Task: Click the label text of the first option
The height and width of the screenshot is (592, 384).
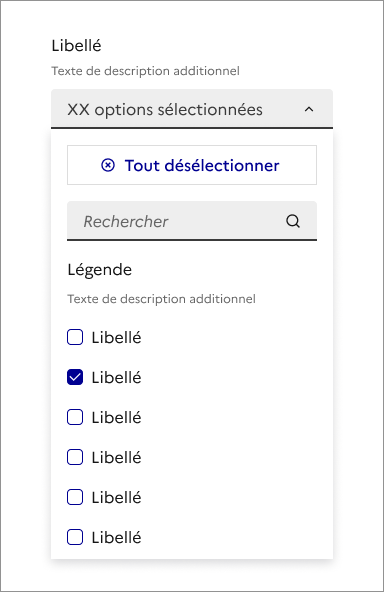Action: 116,337
